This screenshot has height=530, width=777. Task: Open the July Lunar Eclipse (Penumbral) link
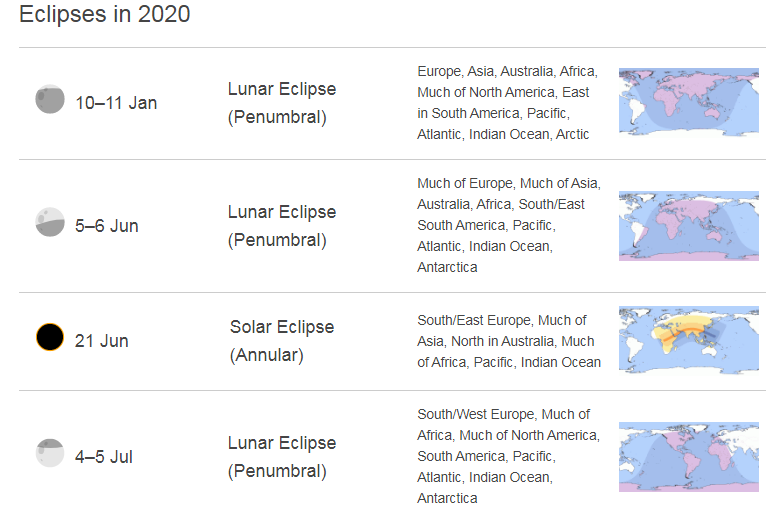281,457
